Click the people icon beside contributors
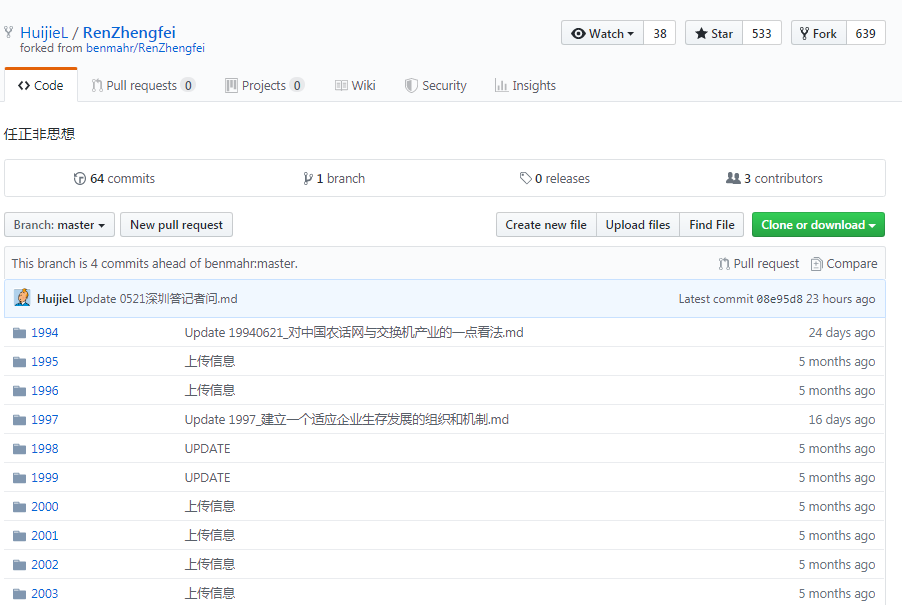Screen dimensions: 902x605 click(733, 178)
